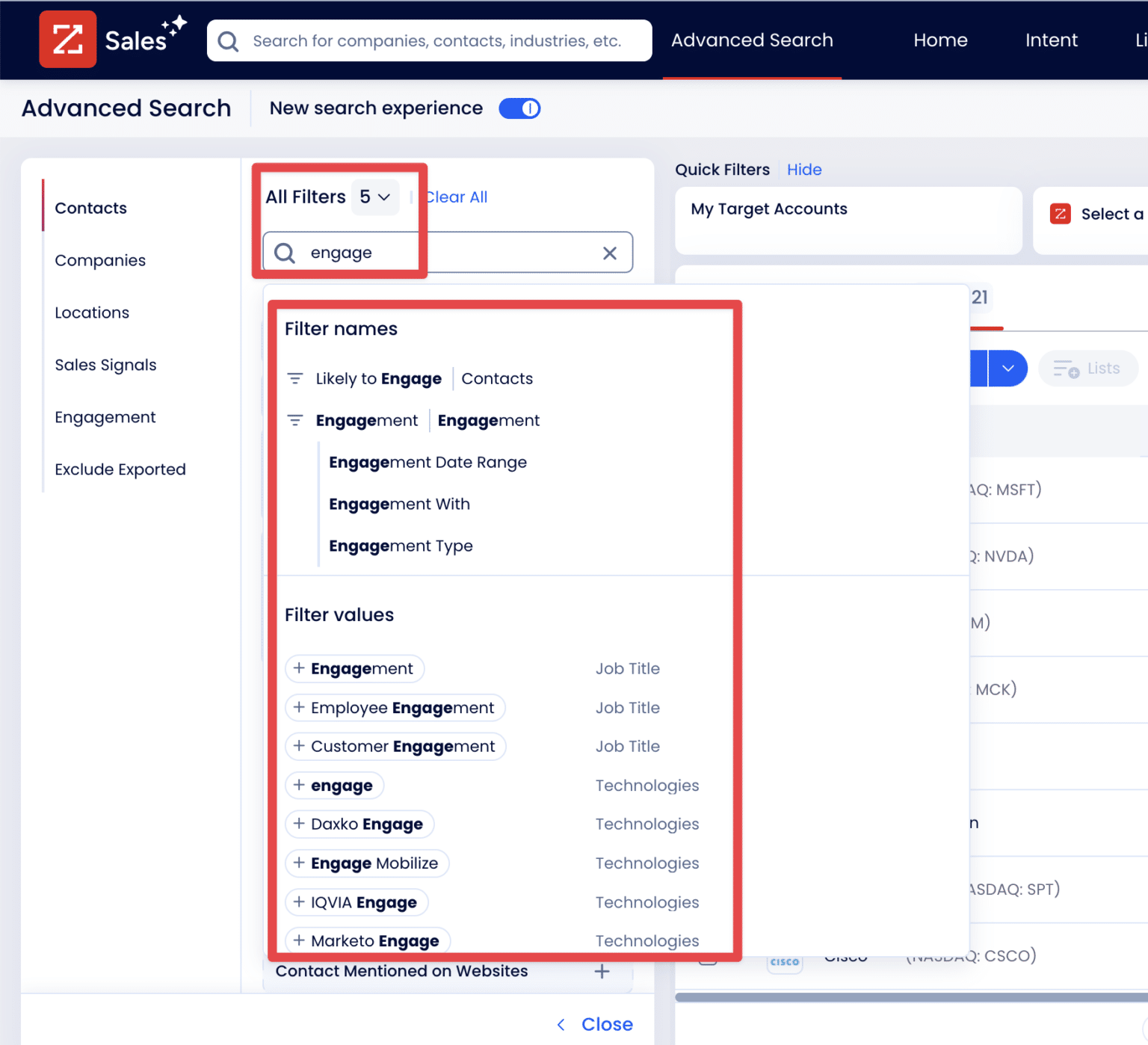Hide the Quick Filters section

coord(803,170)
